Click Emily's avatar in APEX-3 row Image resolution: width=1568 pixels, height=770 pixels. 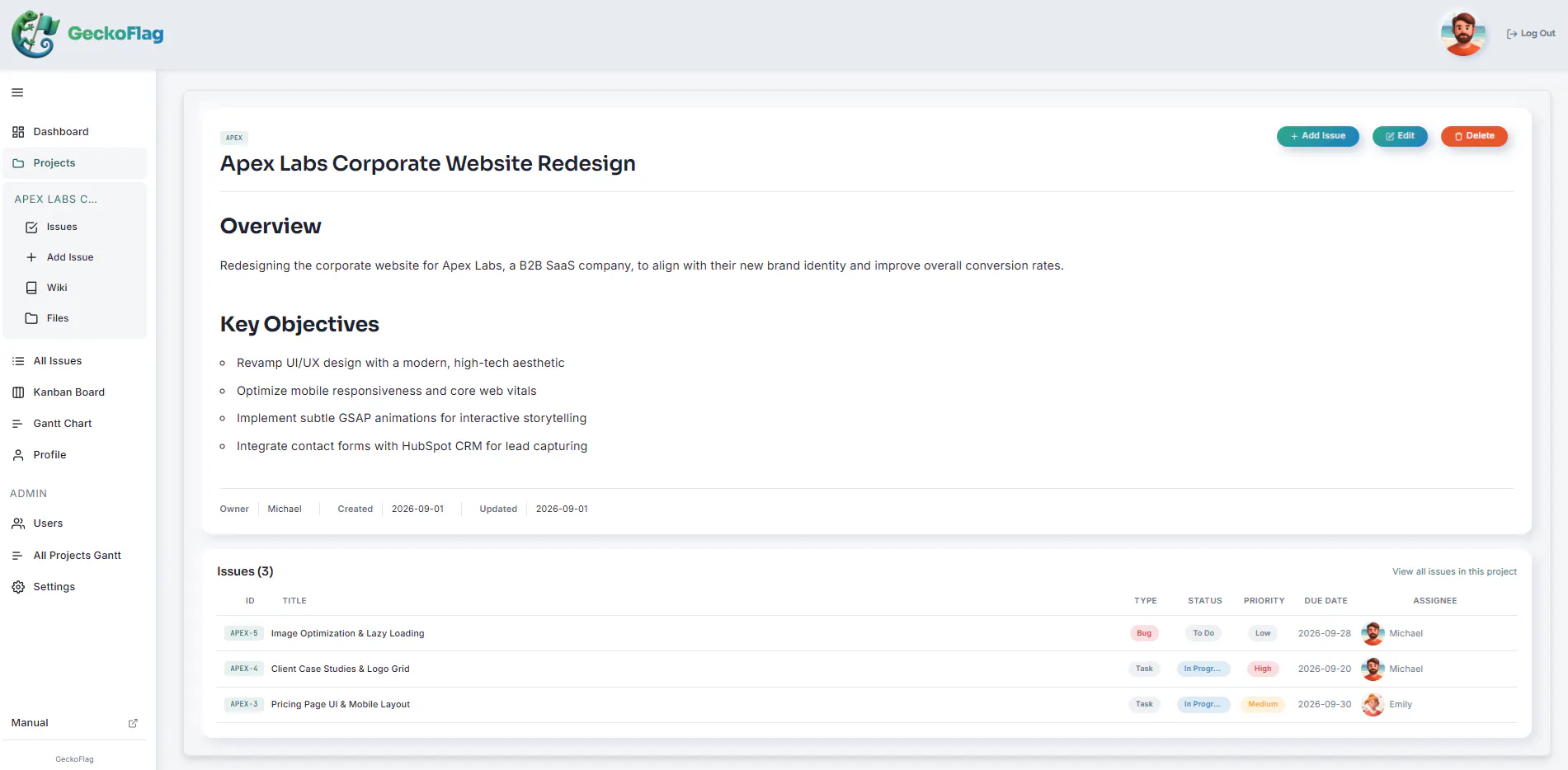point(1373,704)
